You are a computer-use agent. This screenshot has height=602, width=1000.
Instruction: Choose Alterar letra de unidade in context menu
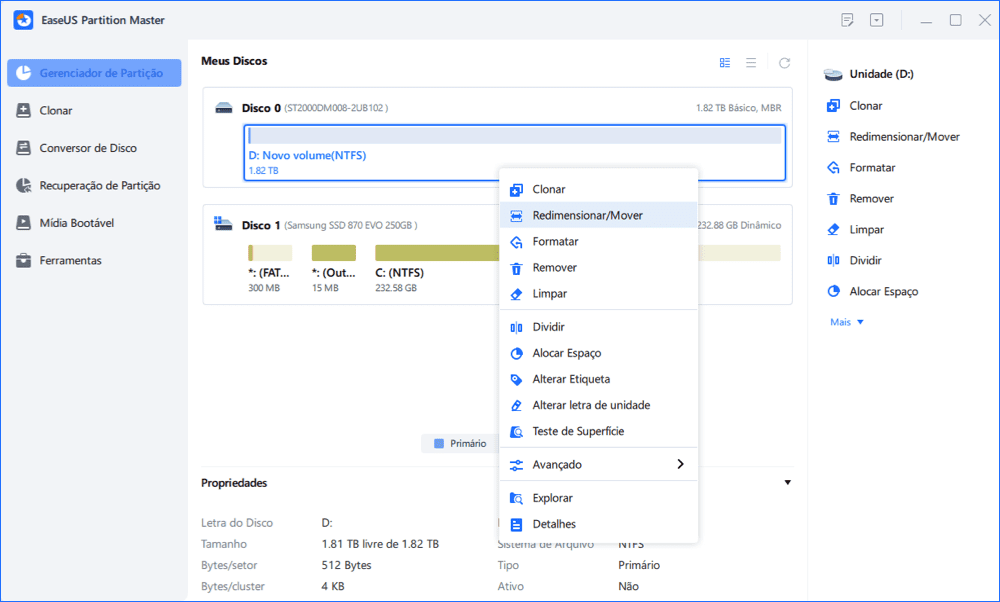599,406
